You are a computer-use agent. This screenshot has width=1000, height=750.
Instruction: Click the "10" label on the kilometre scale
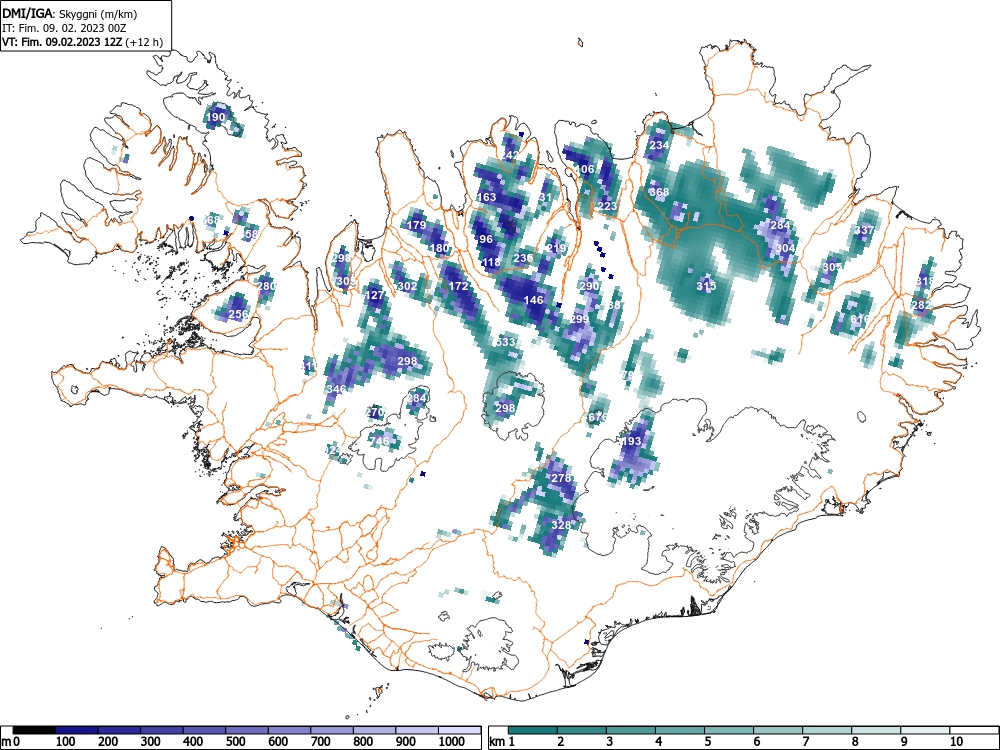956,742
